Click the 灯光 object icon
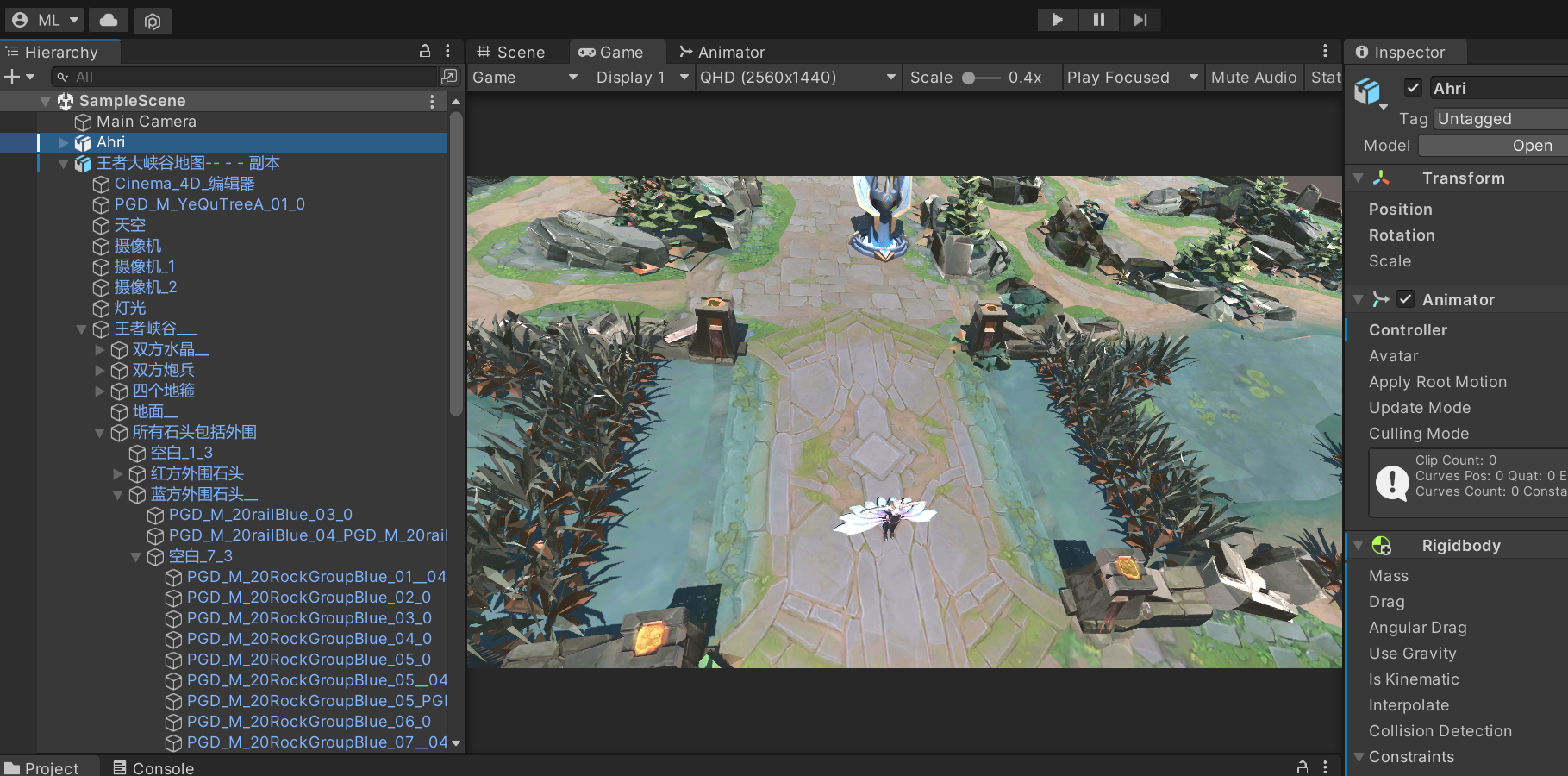Viewport: 1568px width, 776px height. click(101, 309)
